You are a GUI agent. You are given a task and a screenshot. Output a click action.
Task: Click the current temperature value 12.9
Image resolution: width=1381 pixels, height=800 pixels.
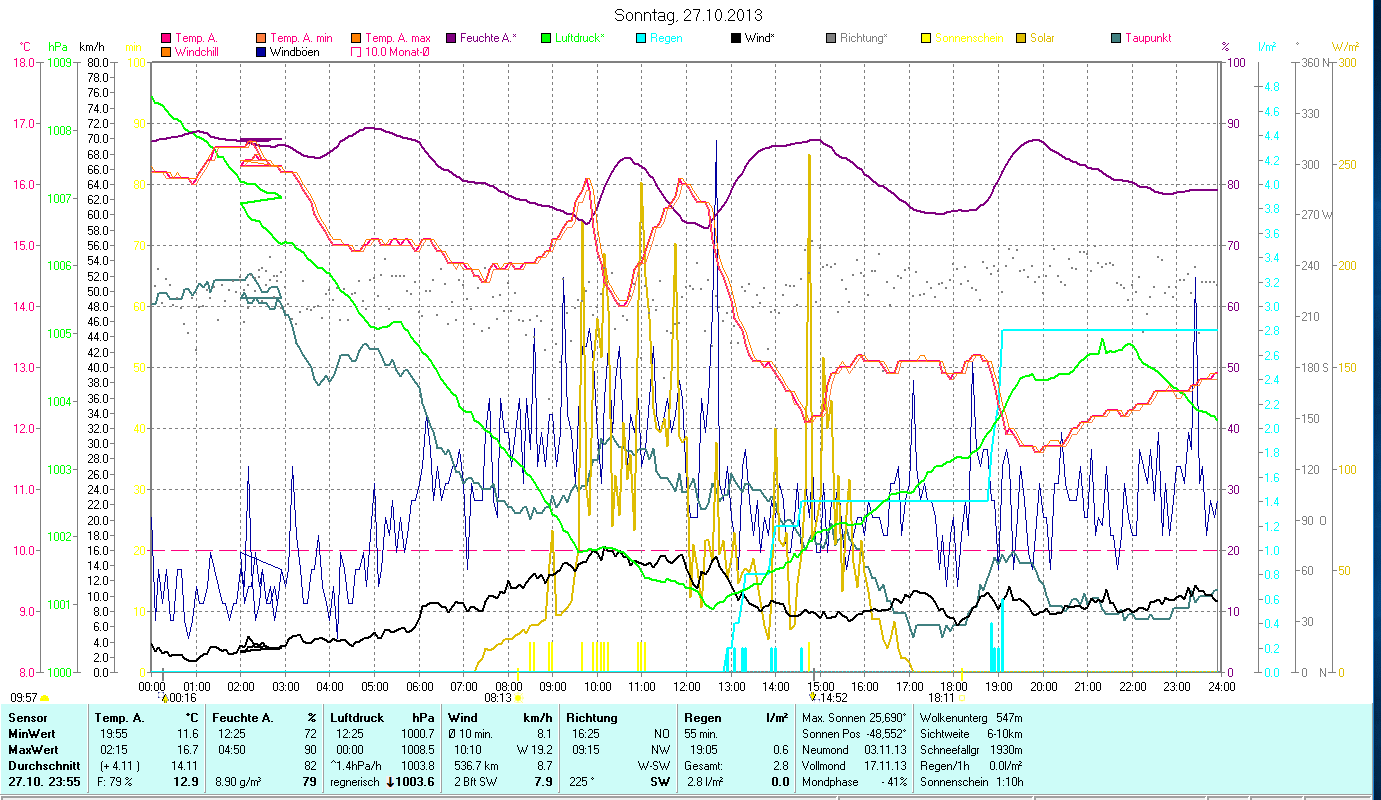click(x=187, y=782)
